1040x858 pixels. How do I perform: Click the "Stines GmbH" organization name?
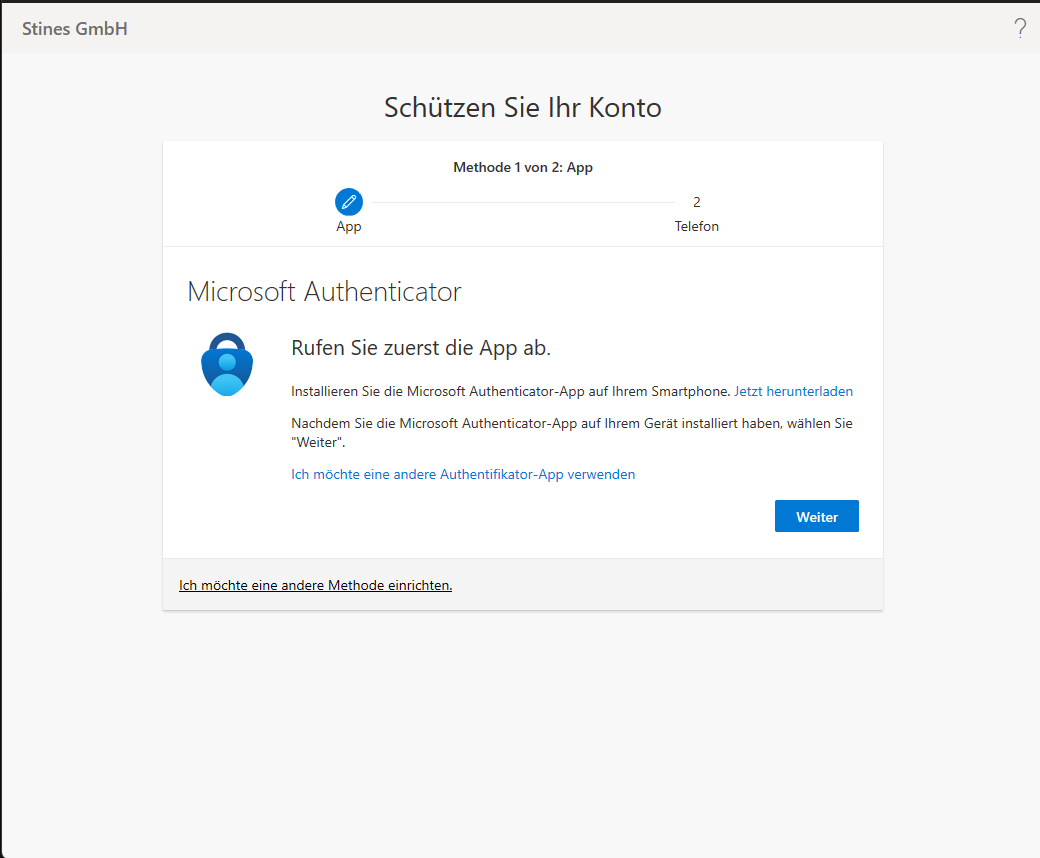pyautogui.click(x=75, y=29)
